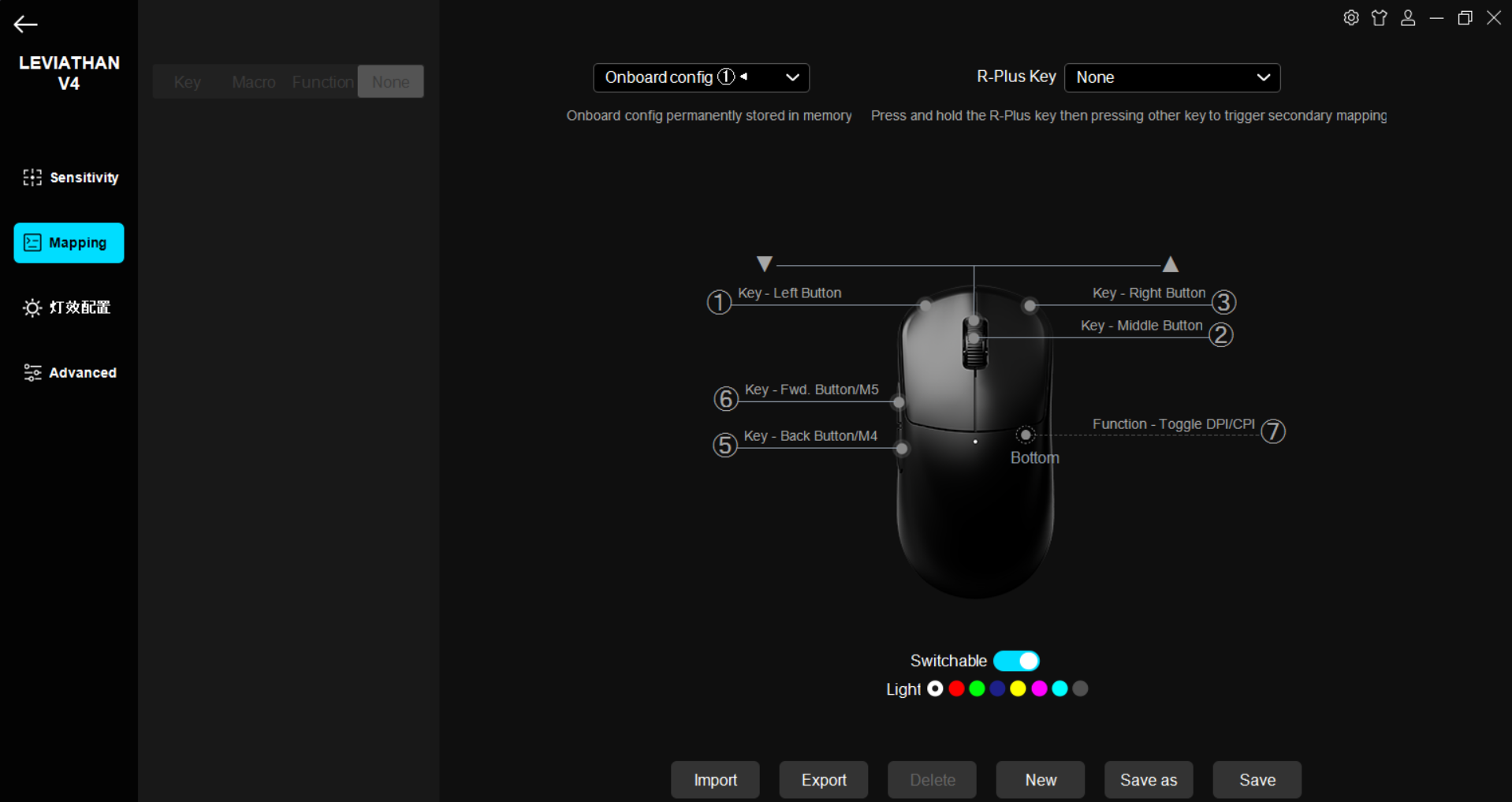Image resolution: width=1512 pixels, height=802 pixels.
Task: Click the scroll up triangle marker
Action: point(1171,264)
